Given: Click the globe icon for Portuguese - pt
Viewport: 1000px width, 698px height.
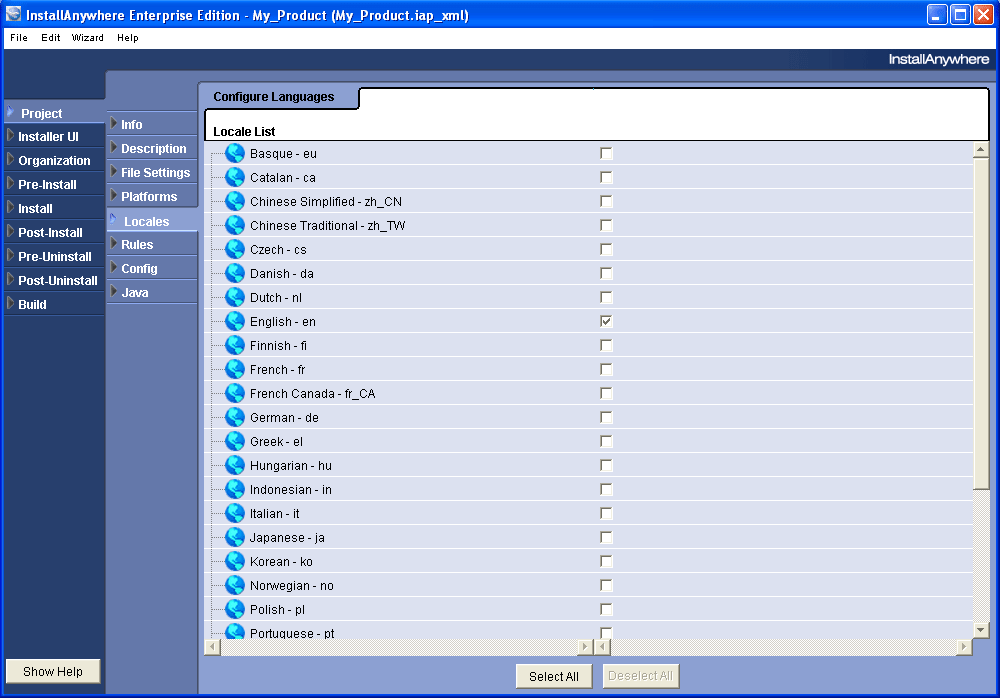Looking at the screenshot, I should pos(234,633).
